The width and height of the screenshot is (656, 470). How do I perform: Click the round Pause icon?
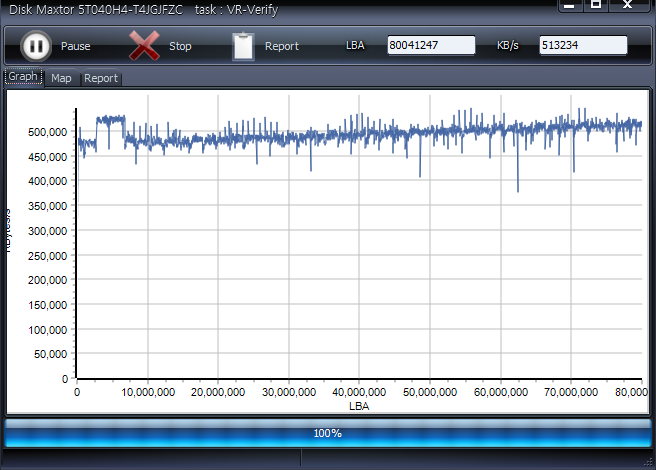[36, 46]
